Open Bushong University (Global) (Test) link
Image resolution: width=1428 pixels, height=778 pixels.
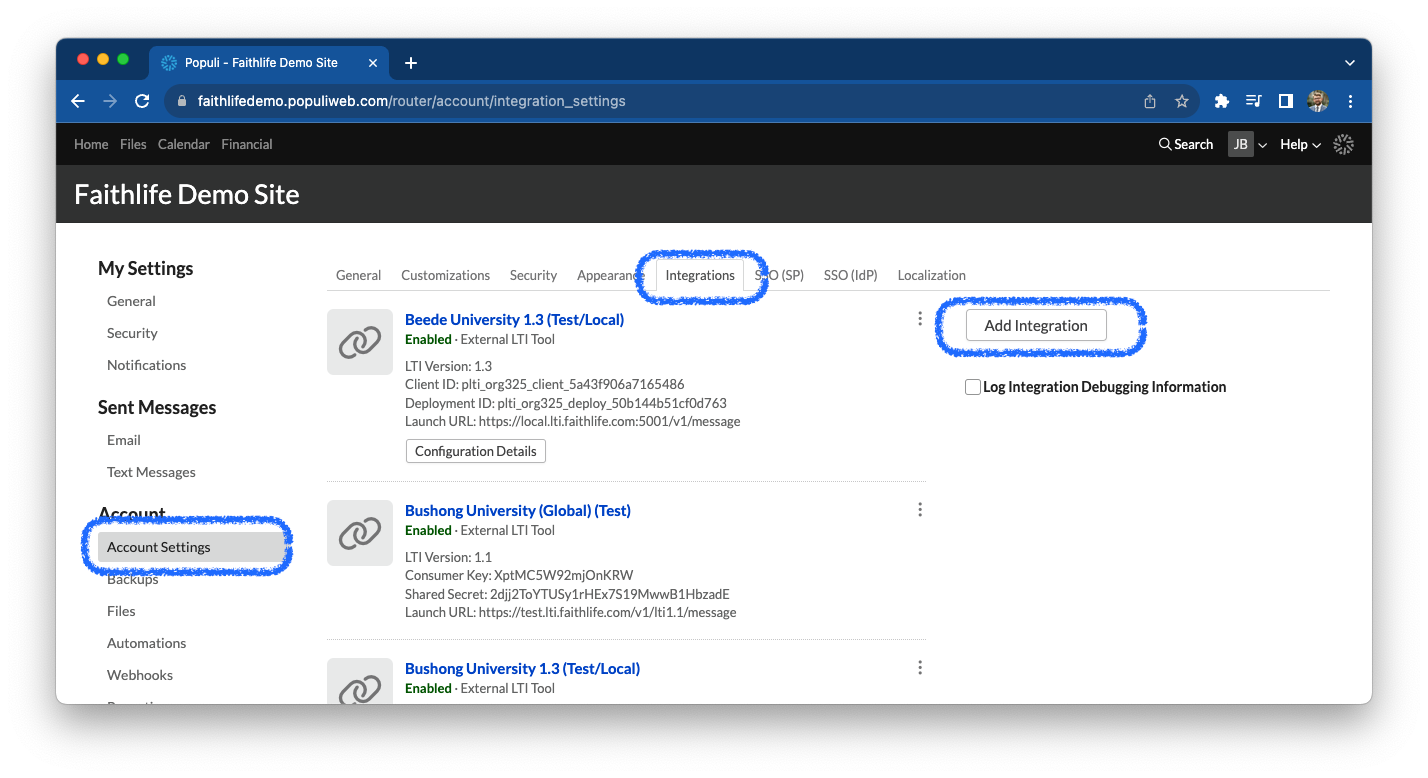(x=517, y=511)
